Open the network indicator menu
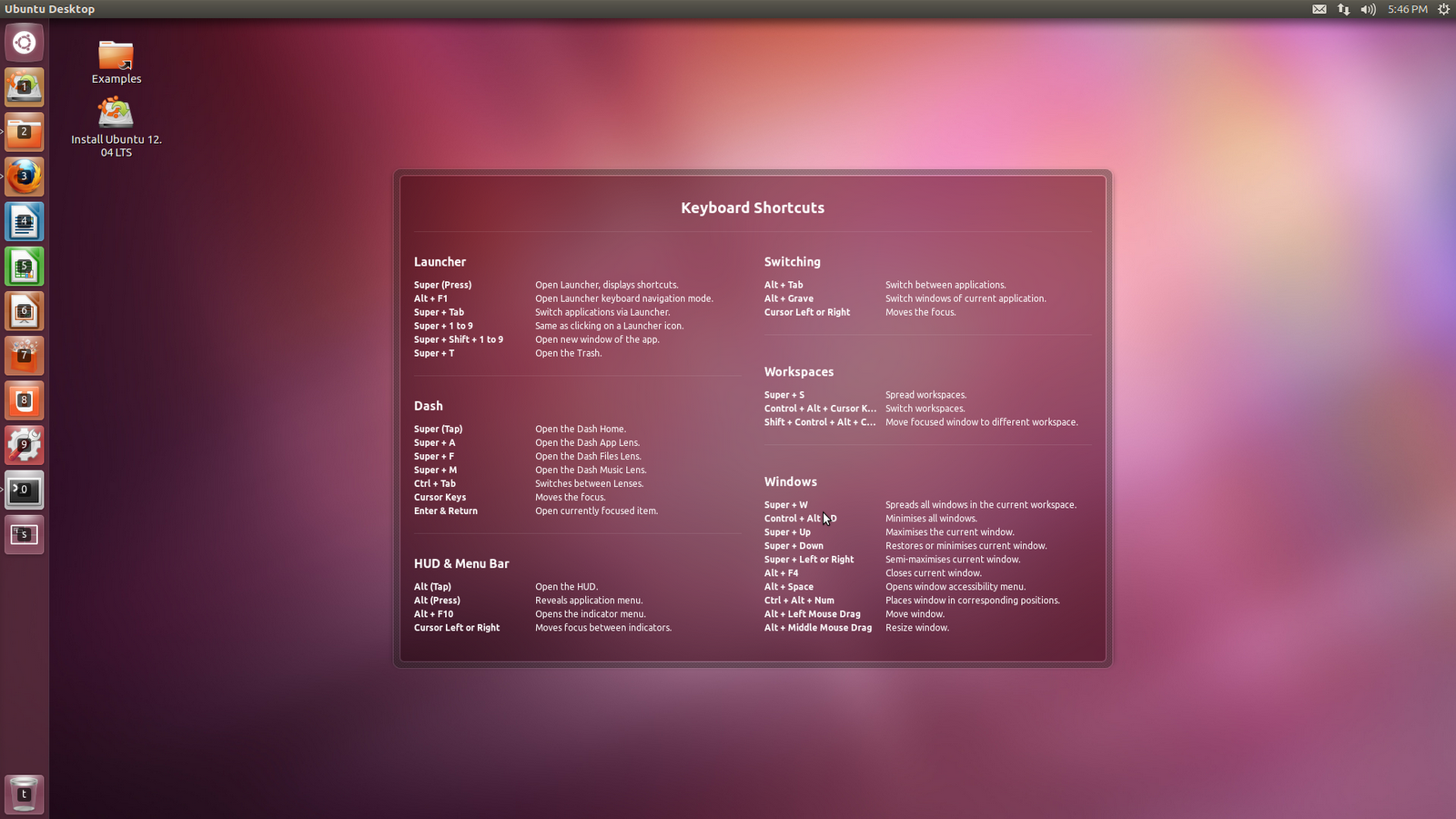 pos(1344,9)
